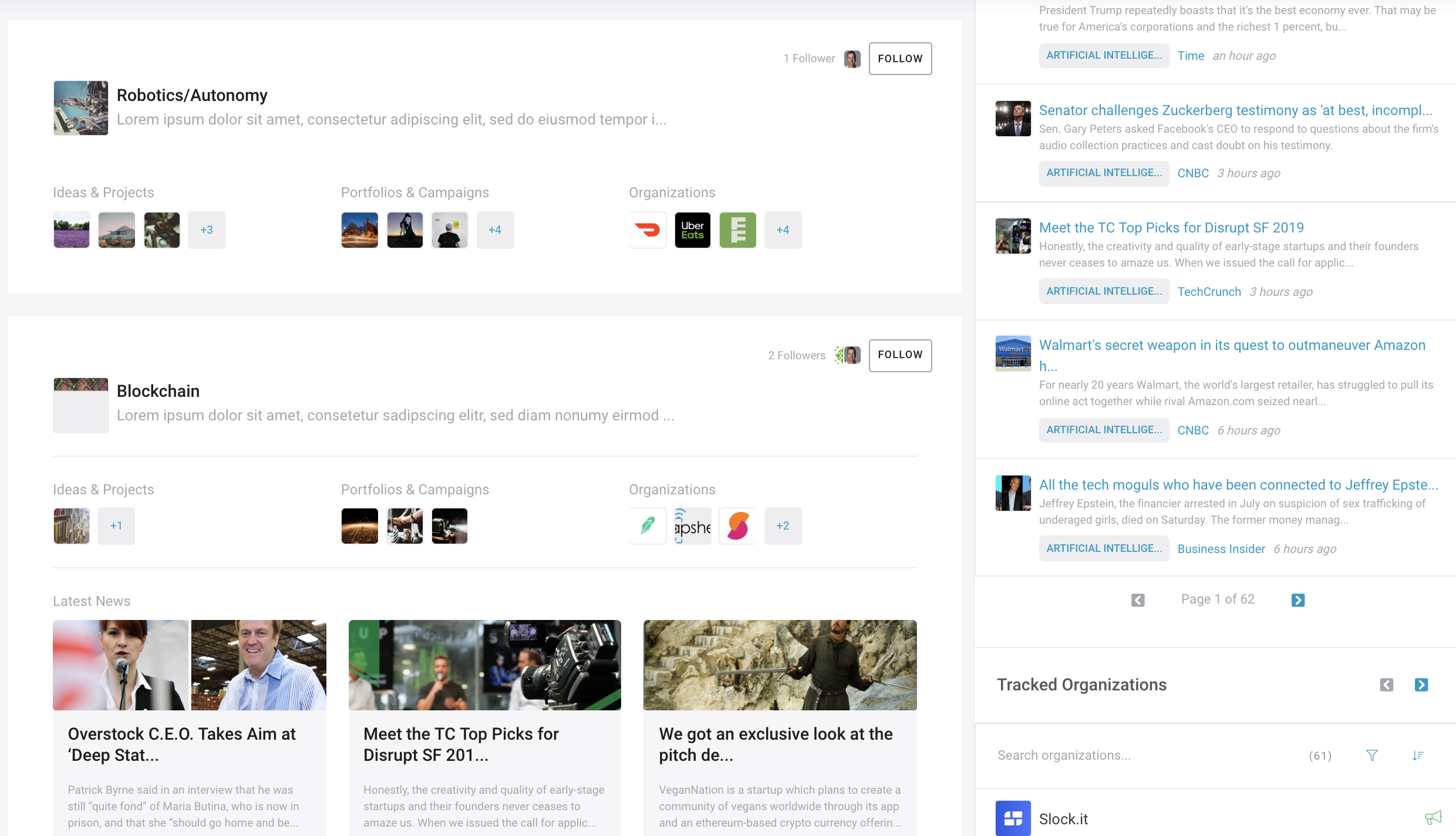Expand +2 more Organizations in Blockchain

coord(783,526)
